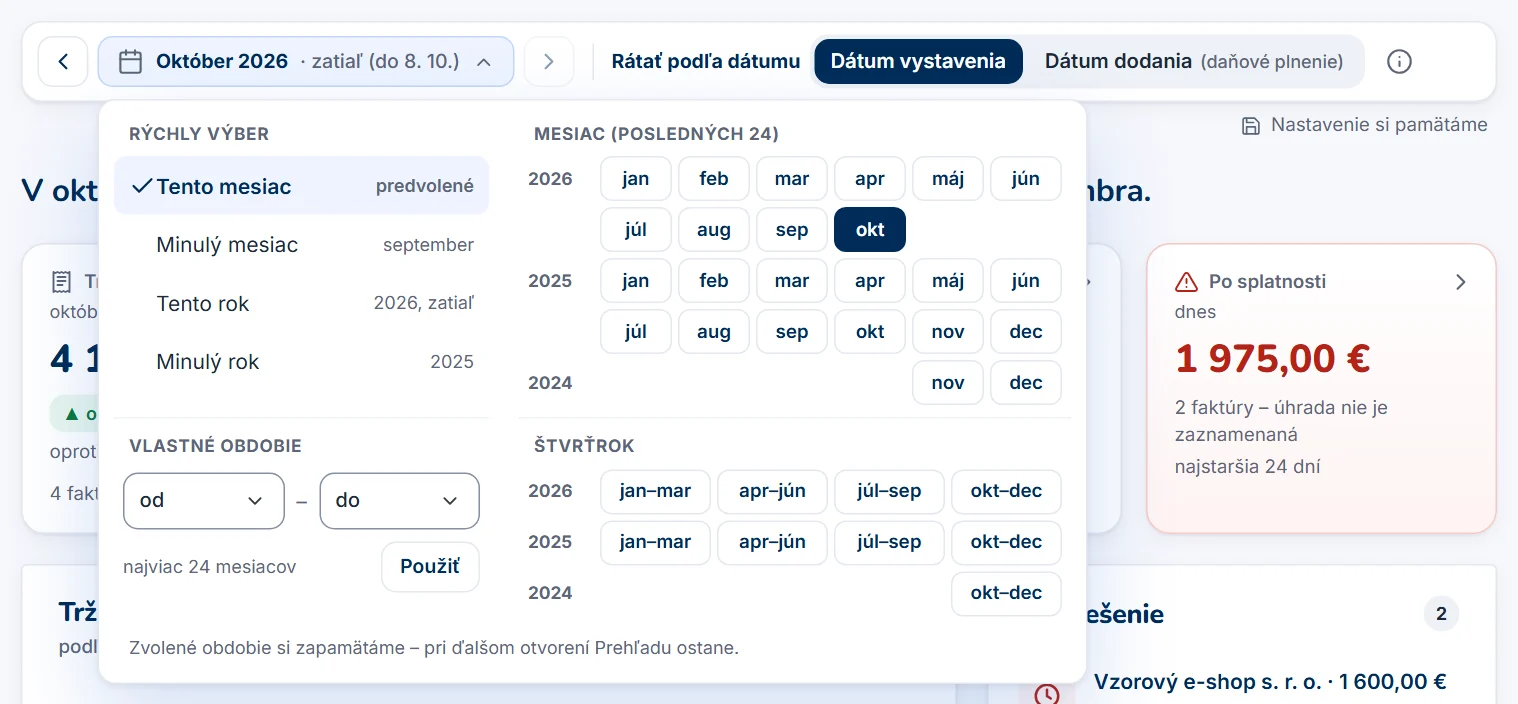Pick jún 2026 month
This screenshot has height=704, width=1518.
click(1026, 179)
